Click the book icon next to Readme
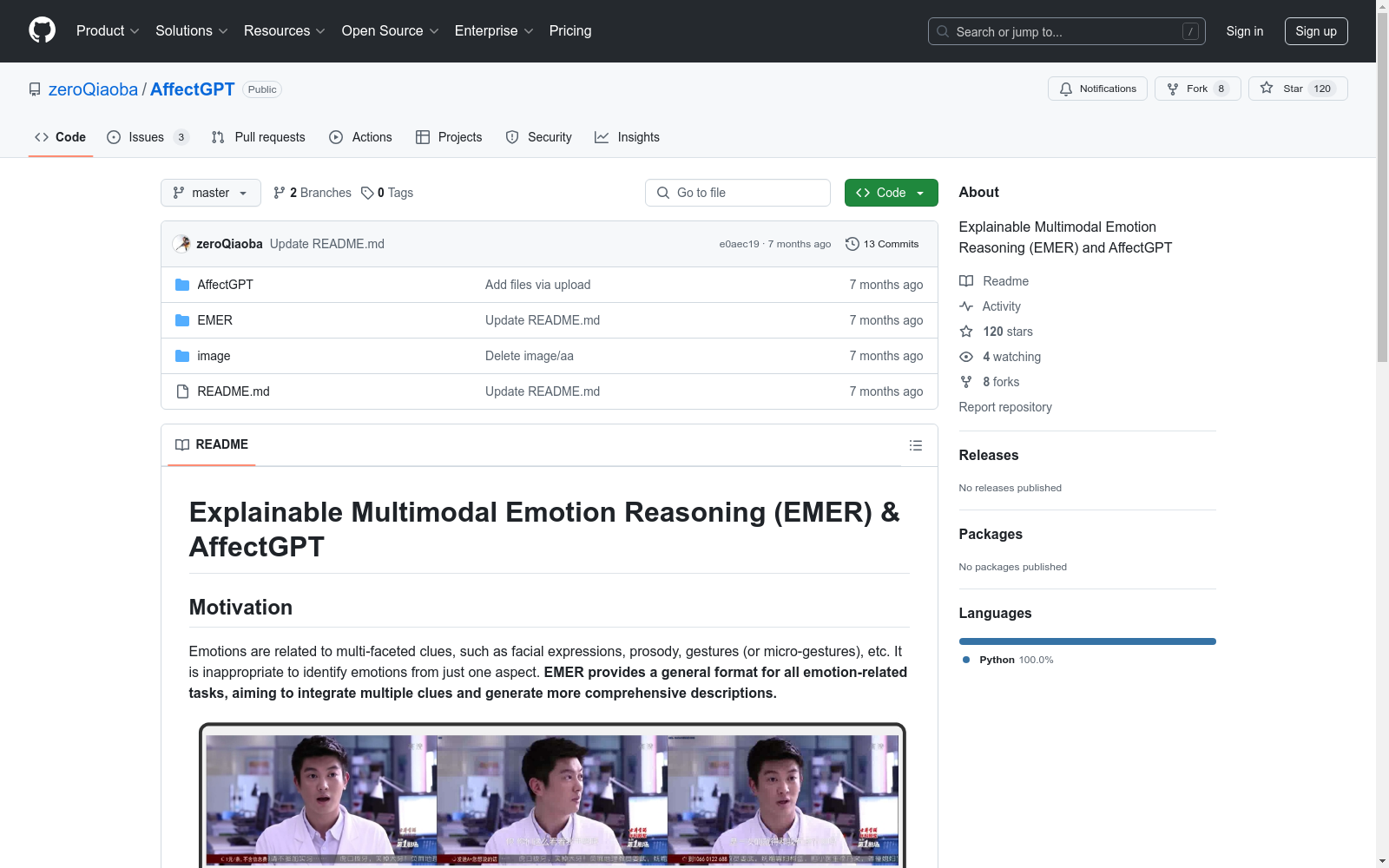 tap(966, 281)
